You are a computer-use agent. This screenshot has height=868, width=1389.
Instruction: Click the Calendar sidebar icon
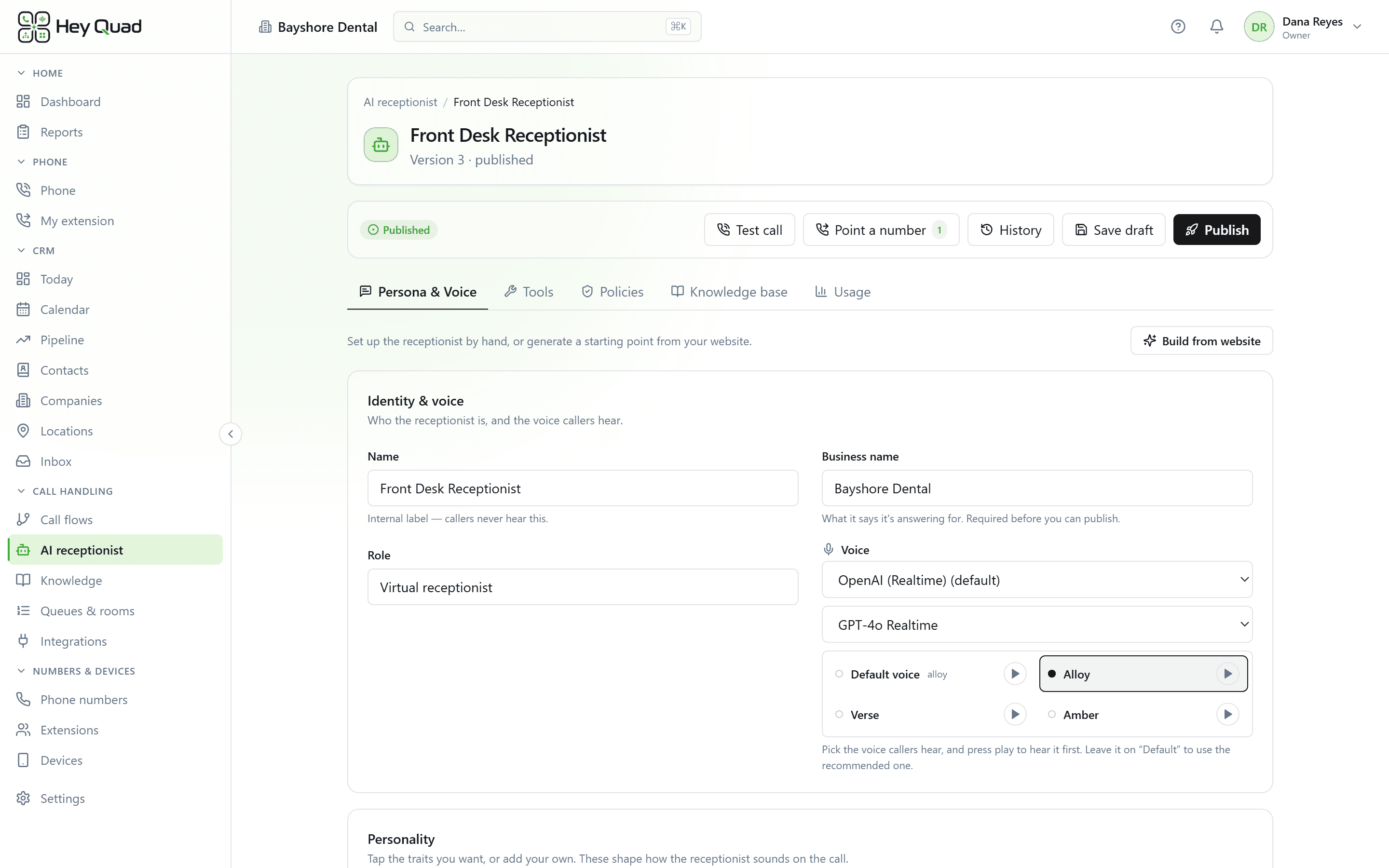(23, 310)
